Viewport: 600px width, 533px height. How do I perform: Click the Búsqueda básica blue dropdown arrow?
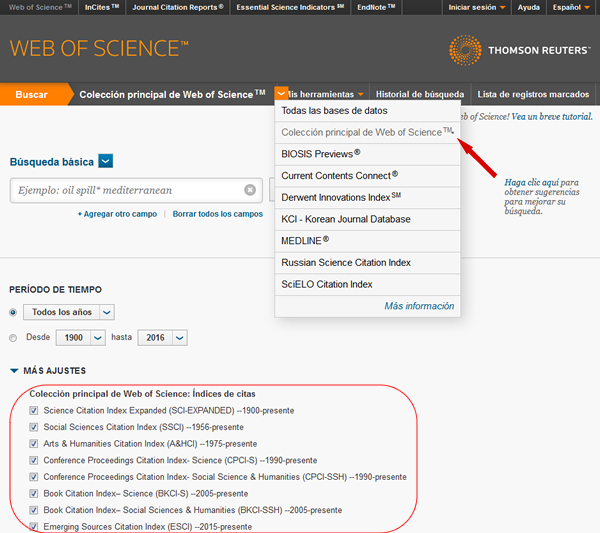click(x=106, y=162)
